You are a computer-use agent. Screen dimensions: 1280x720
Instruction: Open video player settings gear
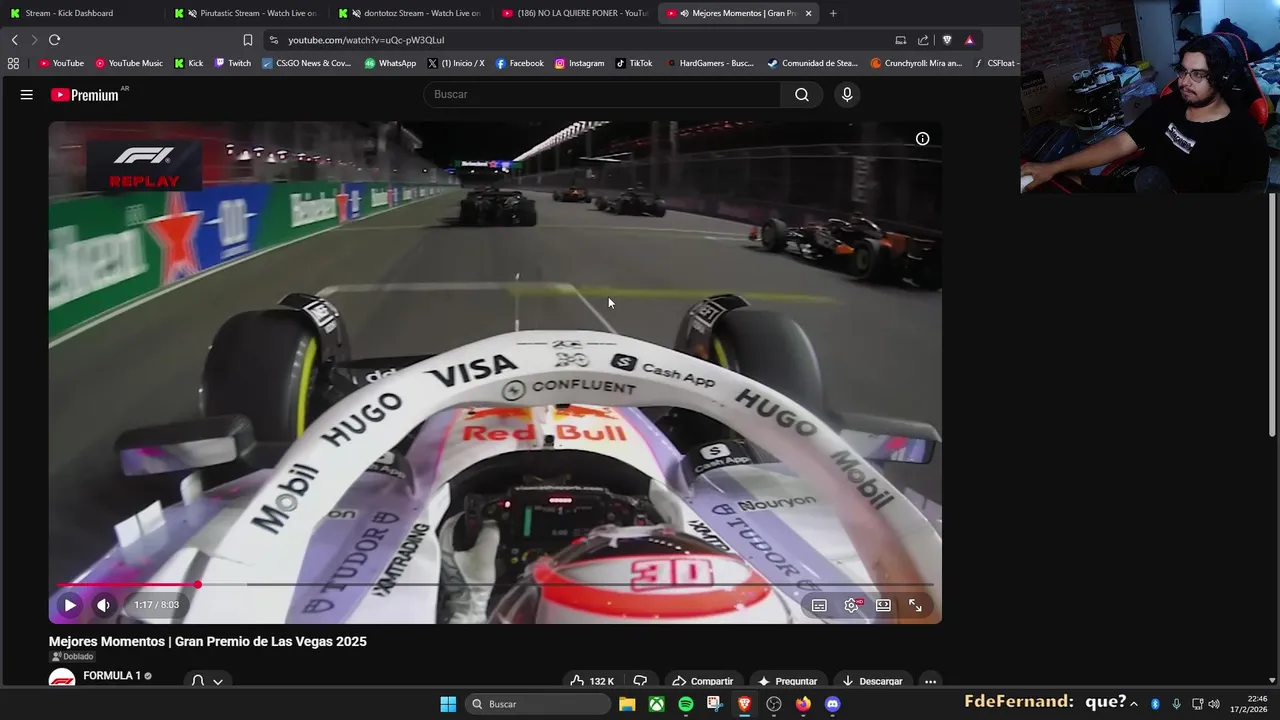click(852, 605)
